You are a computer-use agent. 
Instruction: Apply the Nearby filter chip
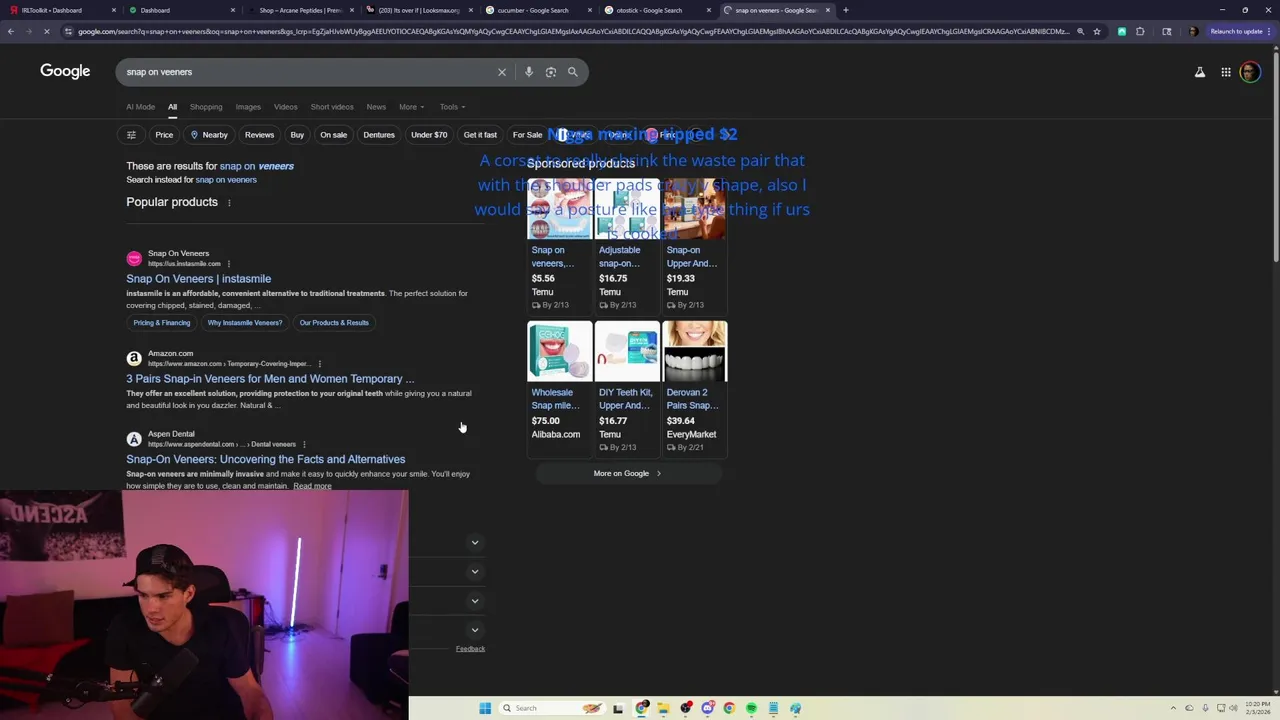pyautogui.click(x=209, y=135)
